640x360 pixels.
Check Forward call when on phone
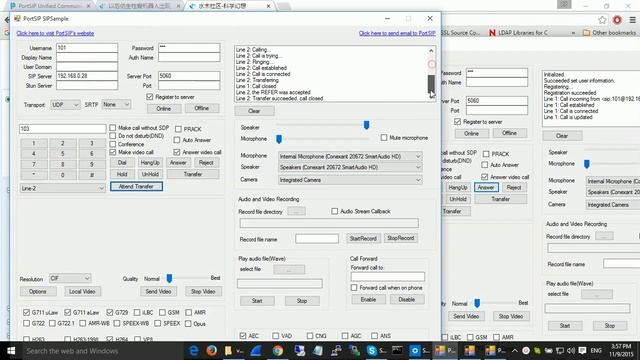tap(354, 288)
